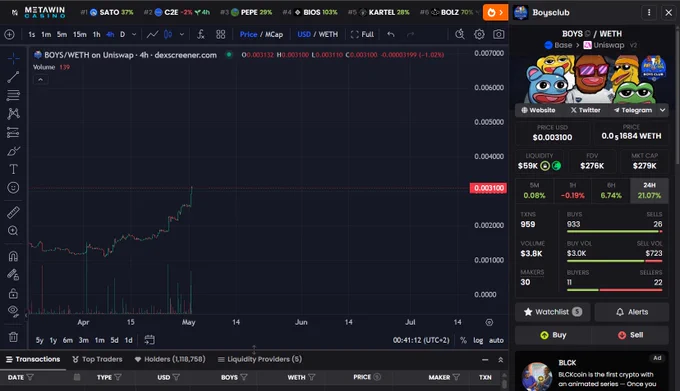680x391 pixels.
Task: Filter transactions by TYPE column
Action: point(118,378)
